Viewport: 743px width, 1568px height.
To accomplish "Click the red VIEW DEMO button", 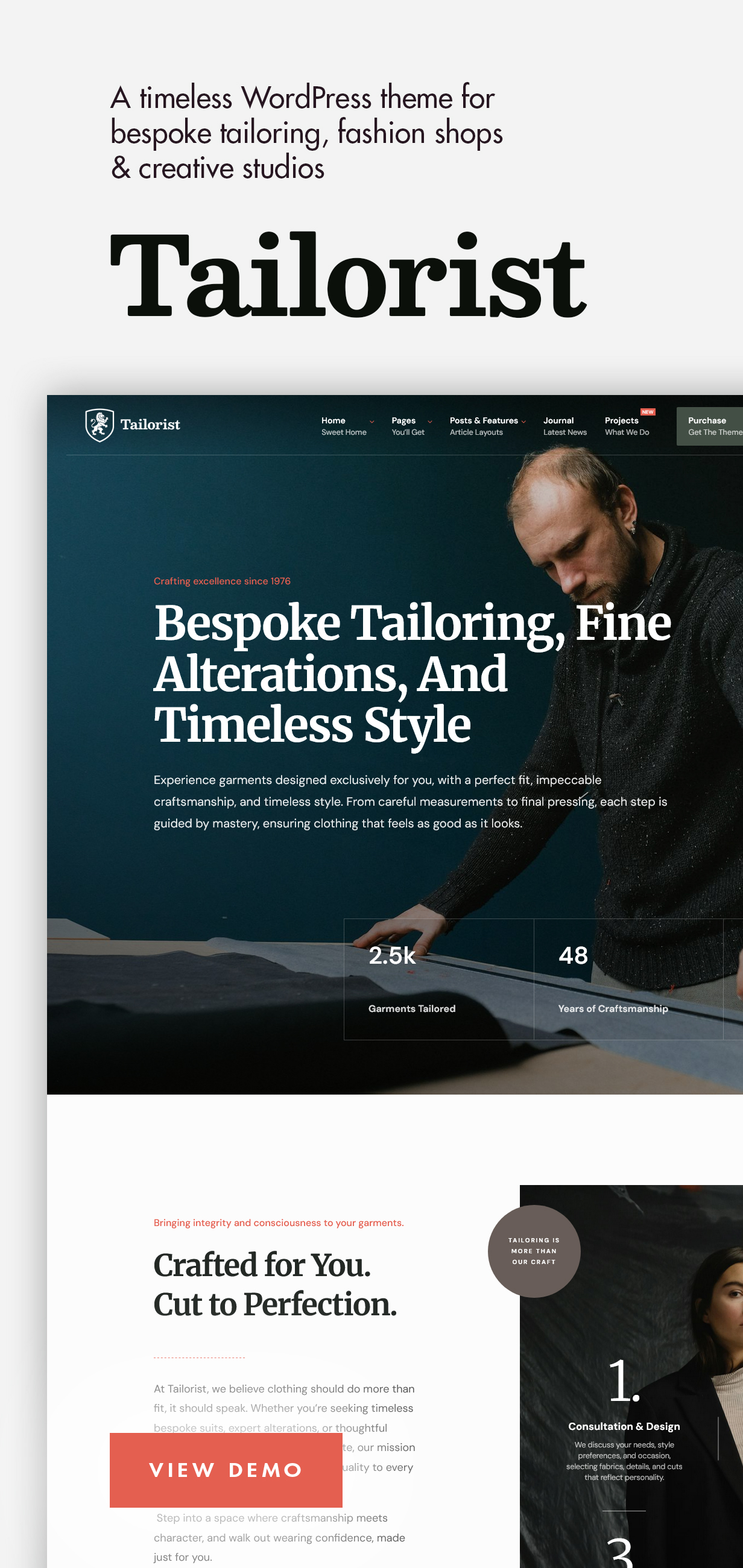I will (x=226, y=1470).
